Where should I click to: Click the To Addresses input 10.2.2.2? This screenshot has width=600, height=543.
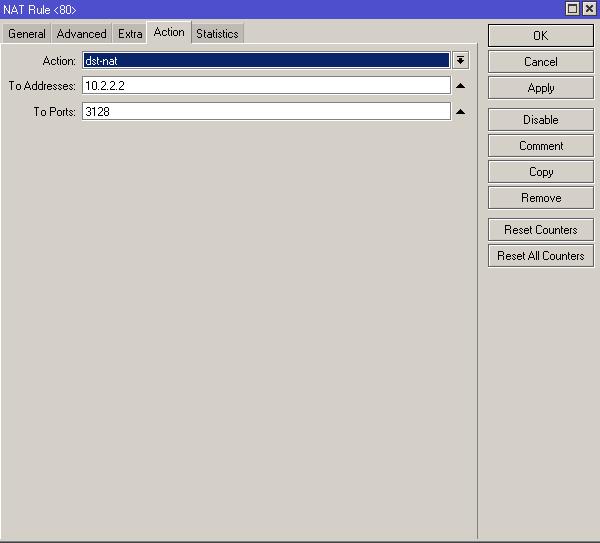[266, 85]
